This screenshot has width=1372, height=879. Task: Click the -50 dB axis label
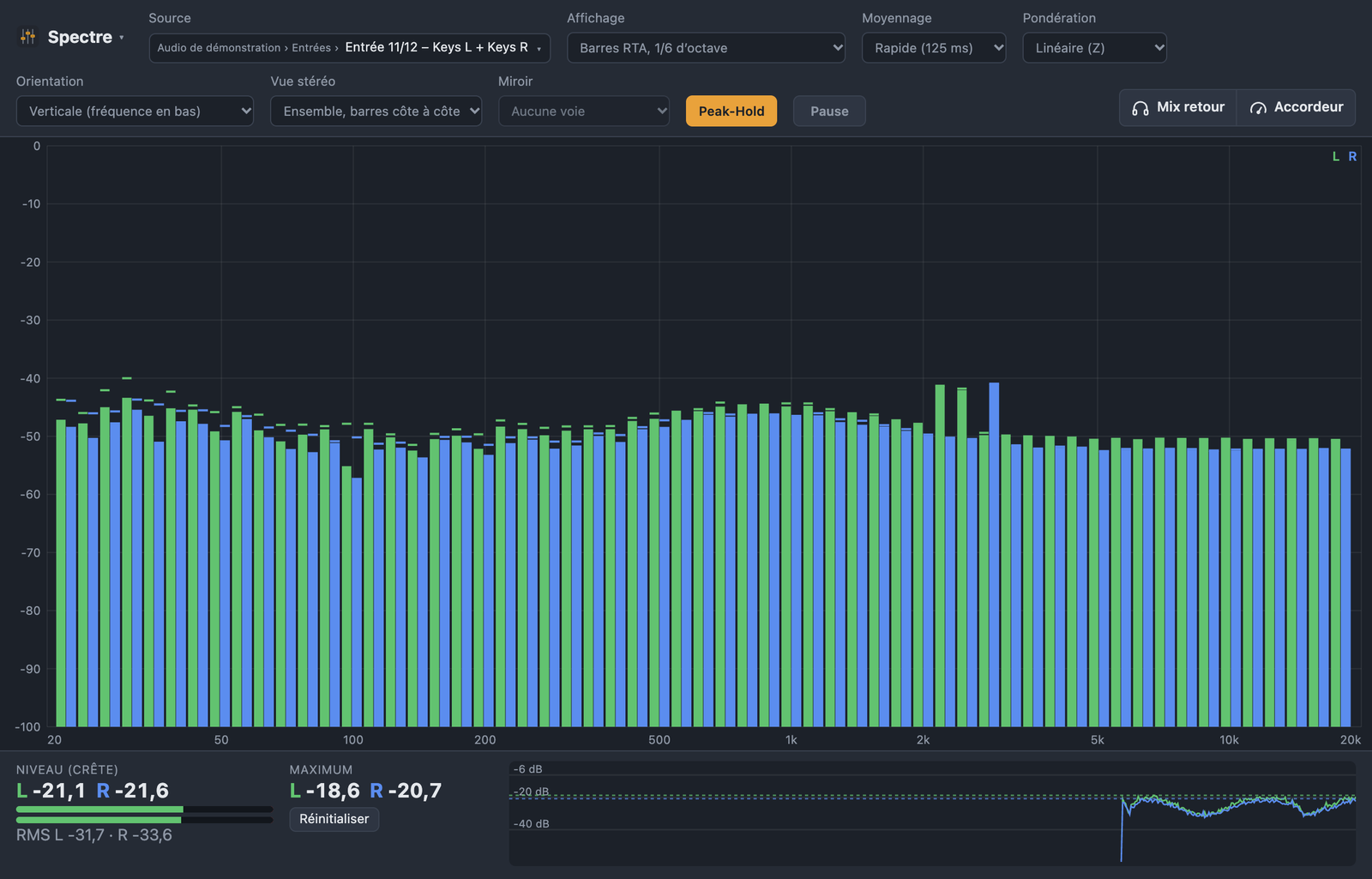click(31, 436)
